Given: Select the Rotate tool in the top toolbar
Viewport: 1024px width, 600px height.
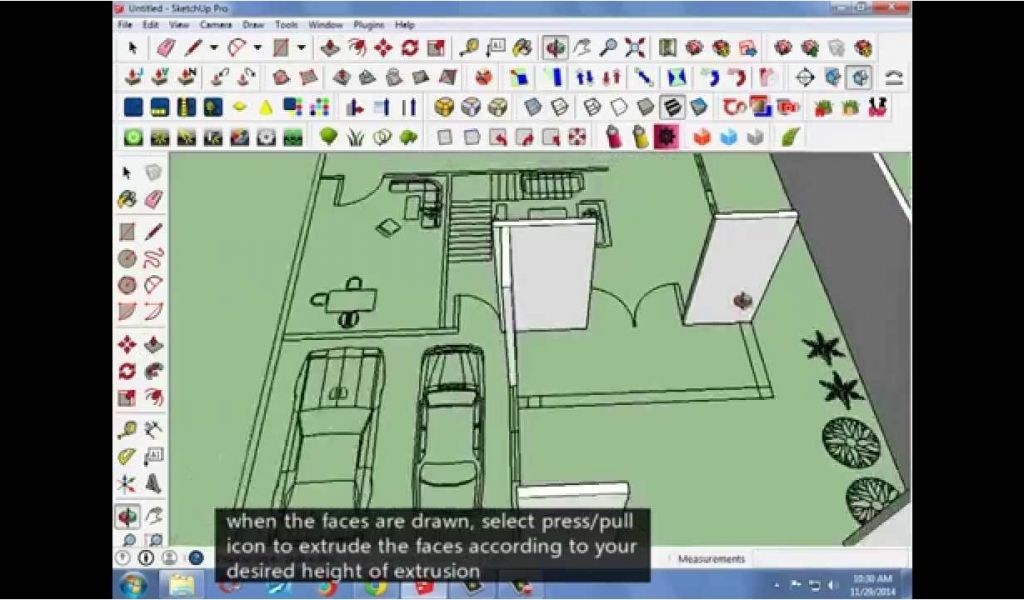Looking at the screenshot, I should coord(409,47).
